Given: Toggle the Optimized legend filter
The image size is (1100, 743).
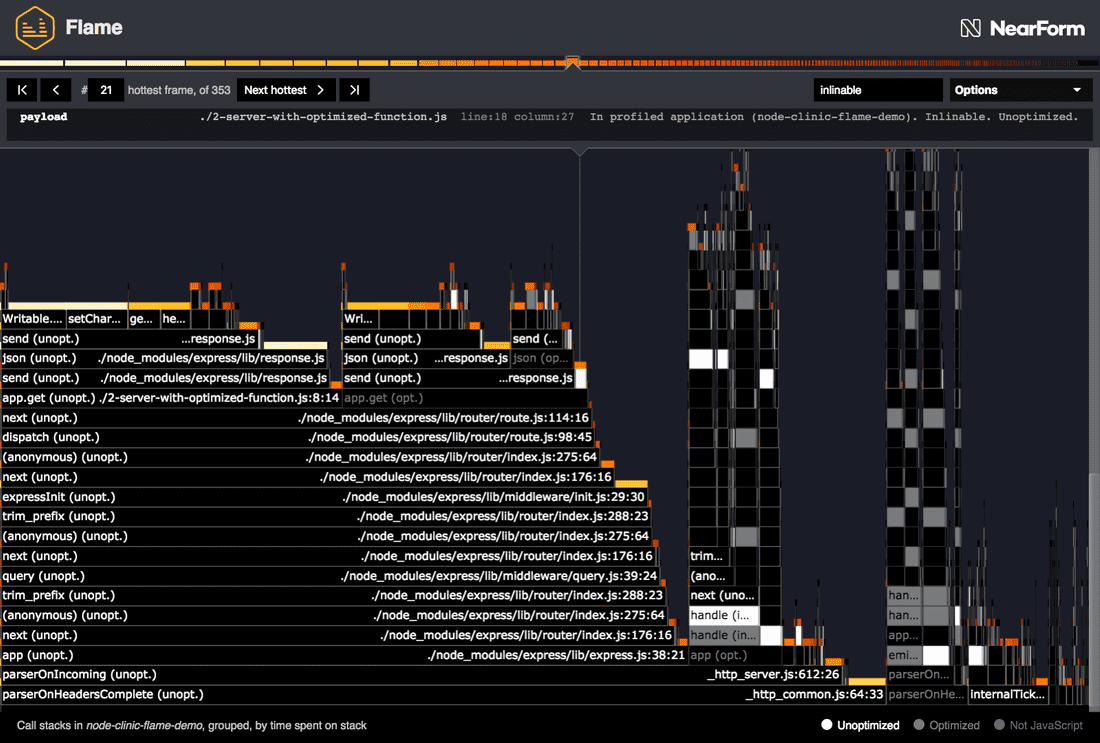Looking at the screenshot, I should click(947, 725).
